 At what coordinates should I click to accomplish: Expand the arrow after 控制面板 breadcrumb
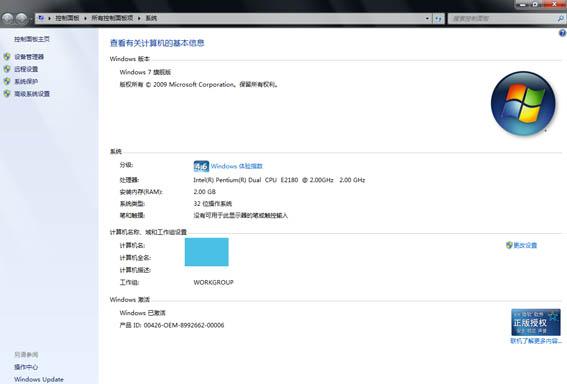[x=85, y=18]
